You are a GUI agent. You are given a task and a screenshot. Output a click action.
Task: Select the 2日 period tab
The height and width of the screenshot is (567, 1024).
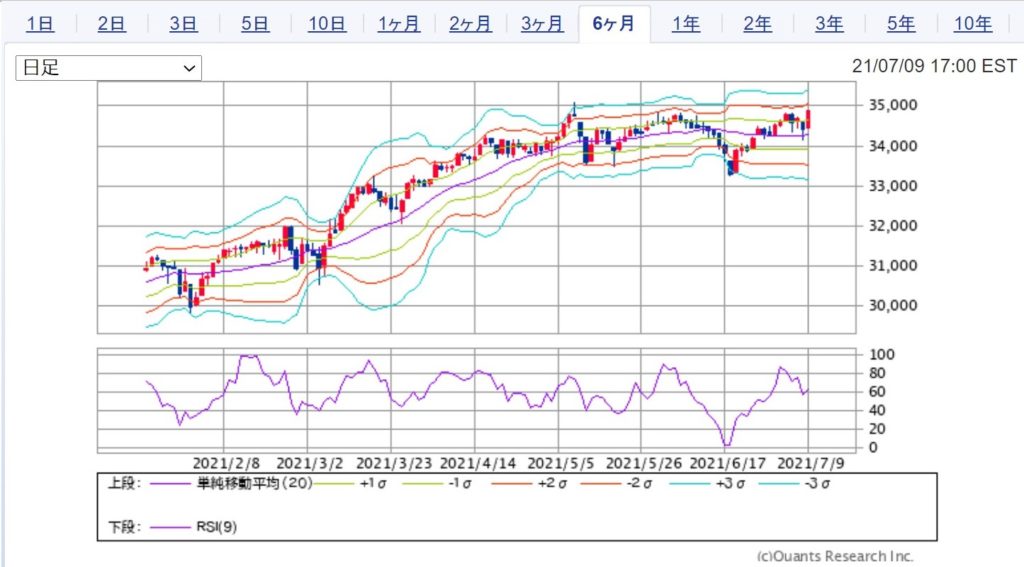click(x=112, y=24)
